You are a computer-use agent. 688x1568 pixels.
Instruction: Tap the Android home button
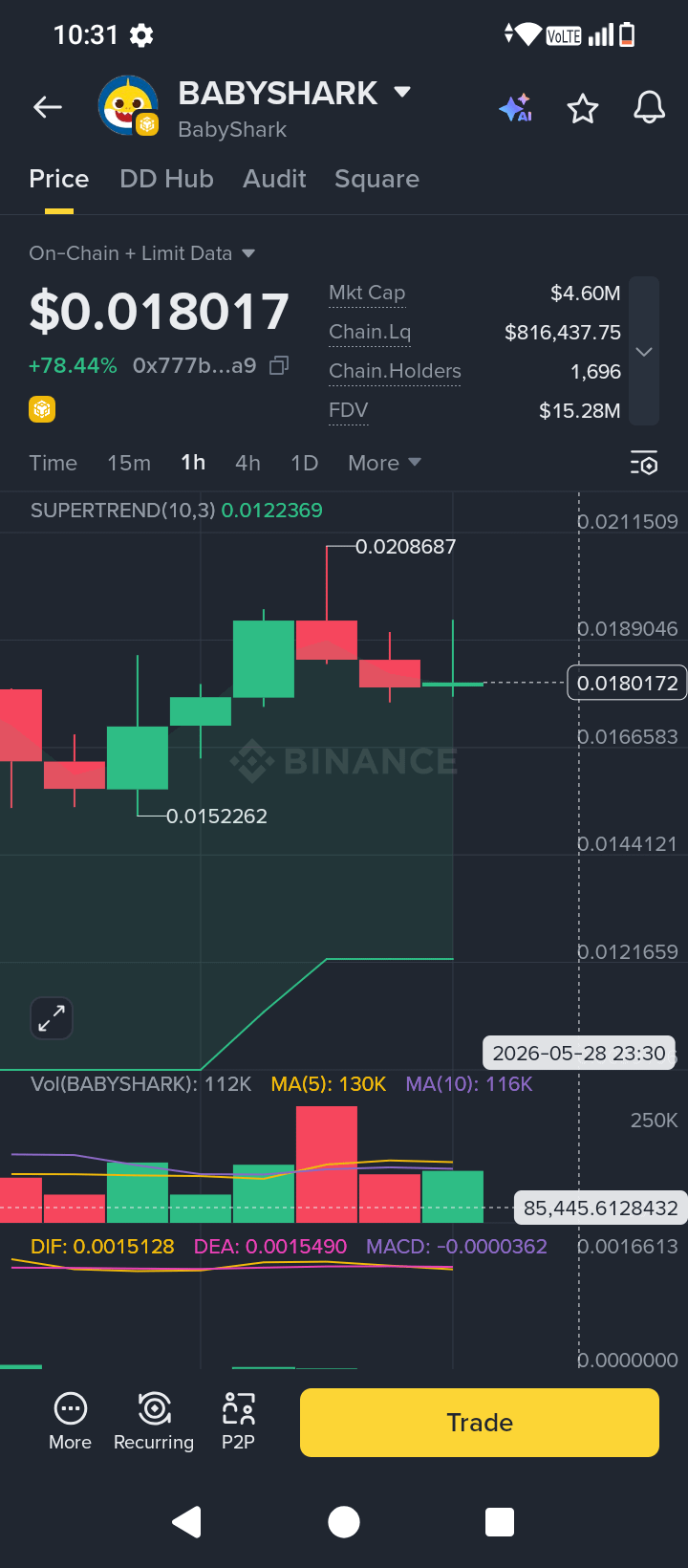[x=344, y=1521]
